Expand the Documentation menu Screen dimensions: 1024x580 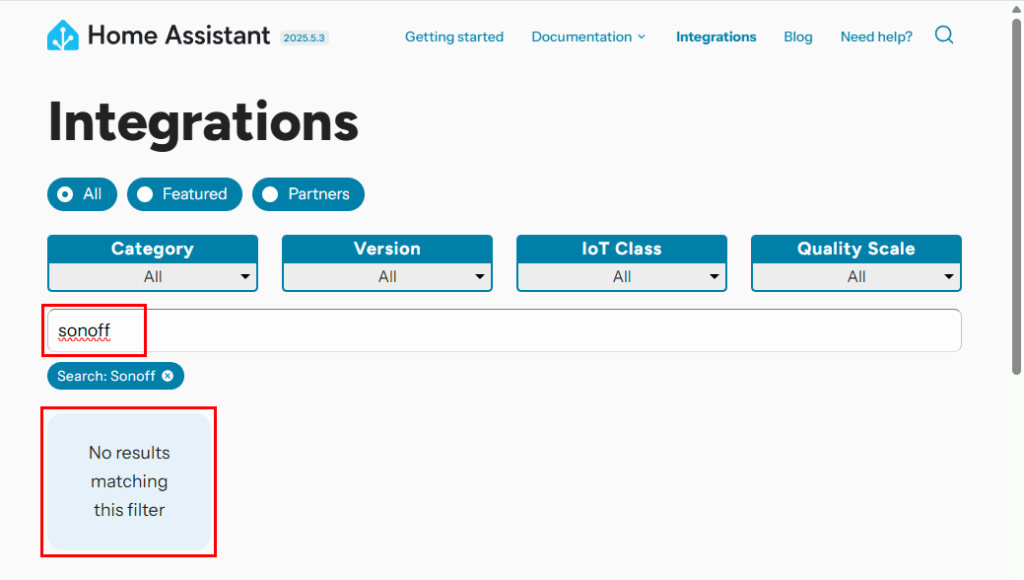[x=588, y=37]
